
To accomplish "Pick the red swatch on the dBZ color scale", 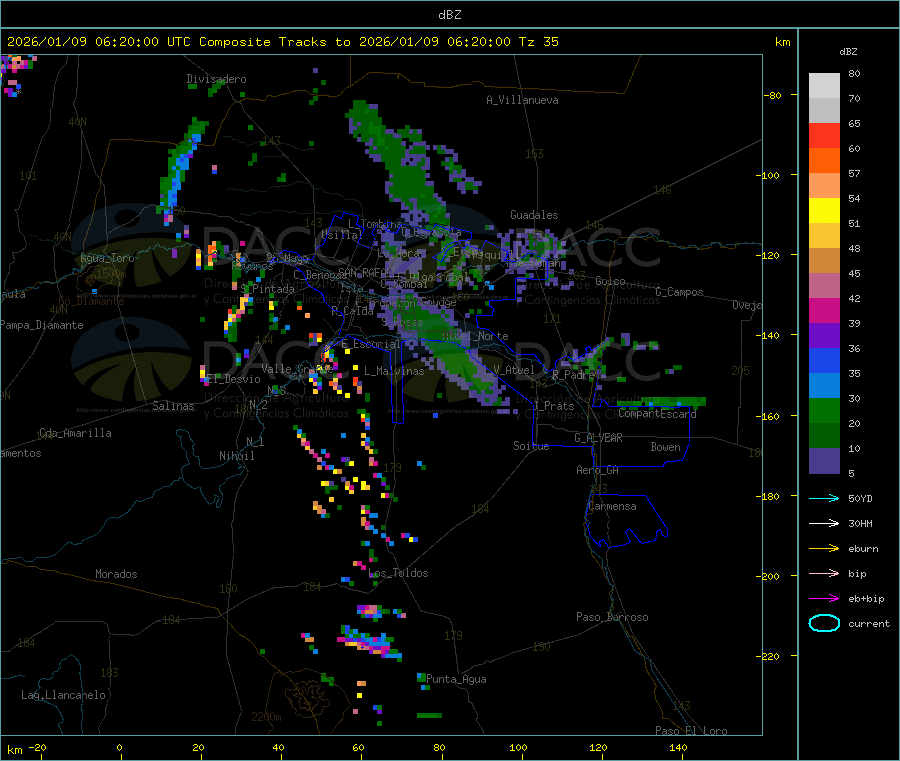I will (824, 135).
